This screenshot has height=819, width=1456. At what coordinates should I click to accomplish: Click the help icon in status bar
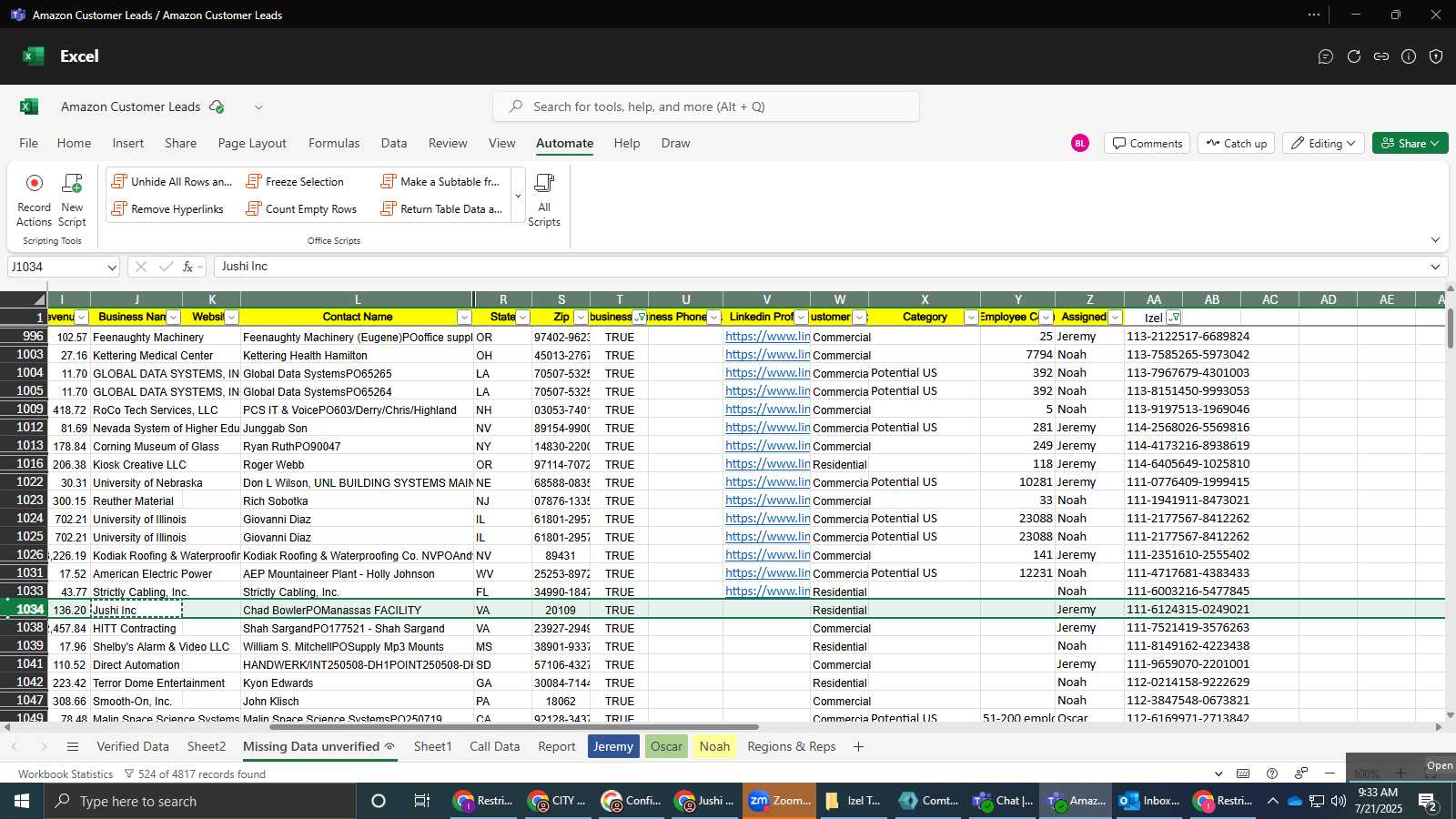1272,773
